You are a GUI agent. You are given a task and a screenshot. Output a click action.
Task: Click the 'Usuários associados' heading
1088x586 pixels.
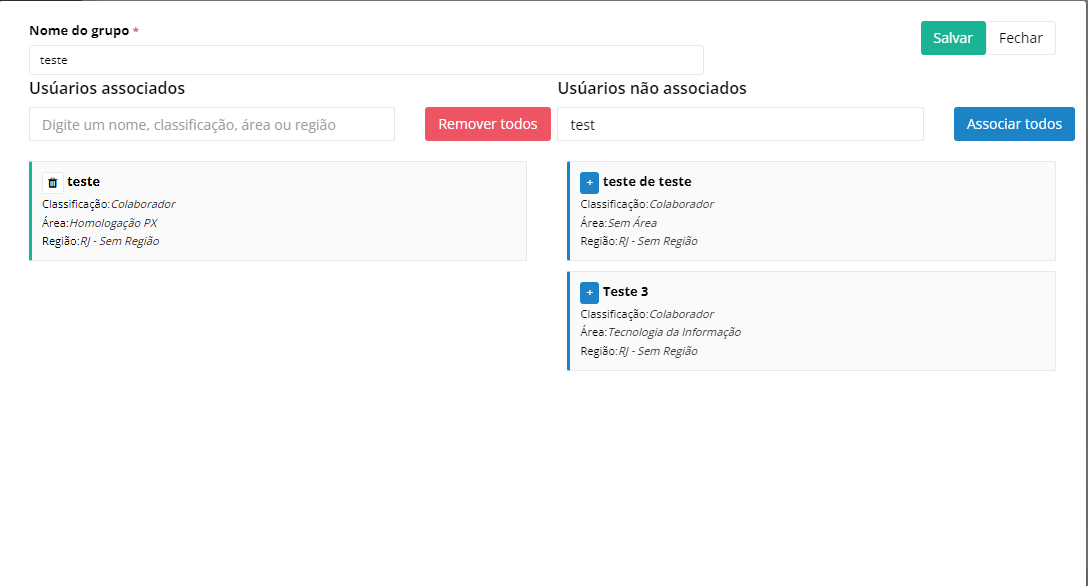pyautogui.click(x=107, y=88)
